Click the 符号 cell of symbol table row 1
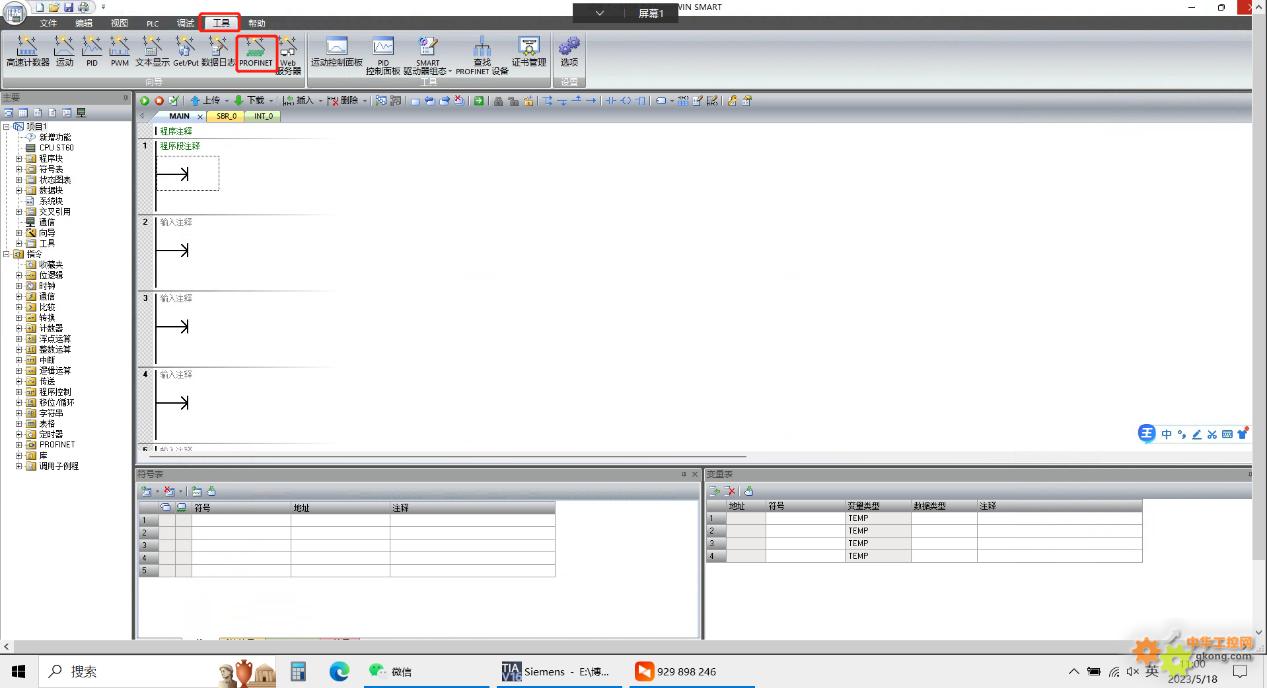This screenshot has height=688, width=1267. pyautogui.click(x=241, y=520)
